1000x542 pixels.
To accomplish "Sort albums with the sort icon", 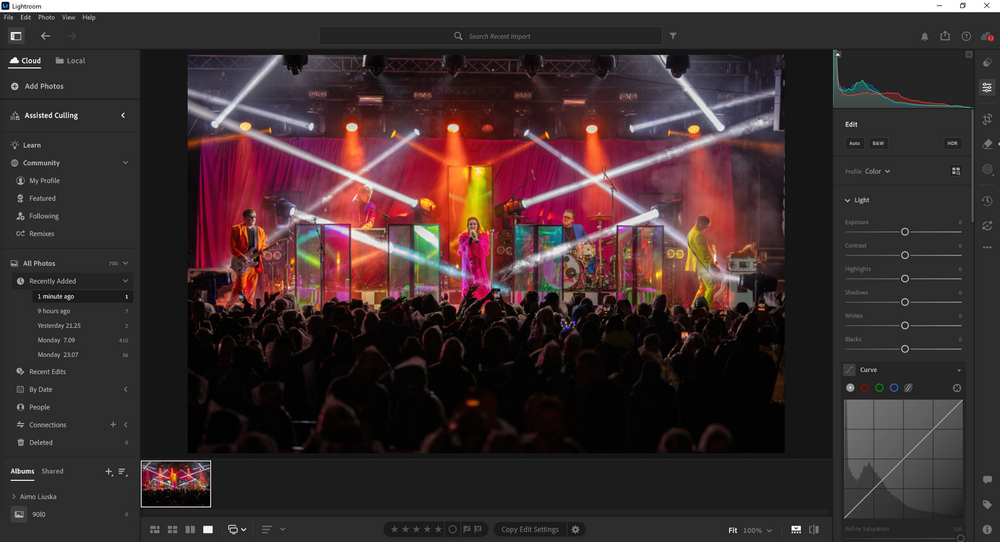I will pyautogui.click(x=122, y=472).
